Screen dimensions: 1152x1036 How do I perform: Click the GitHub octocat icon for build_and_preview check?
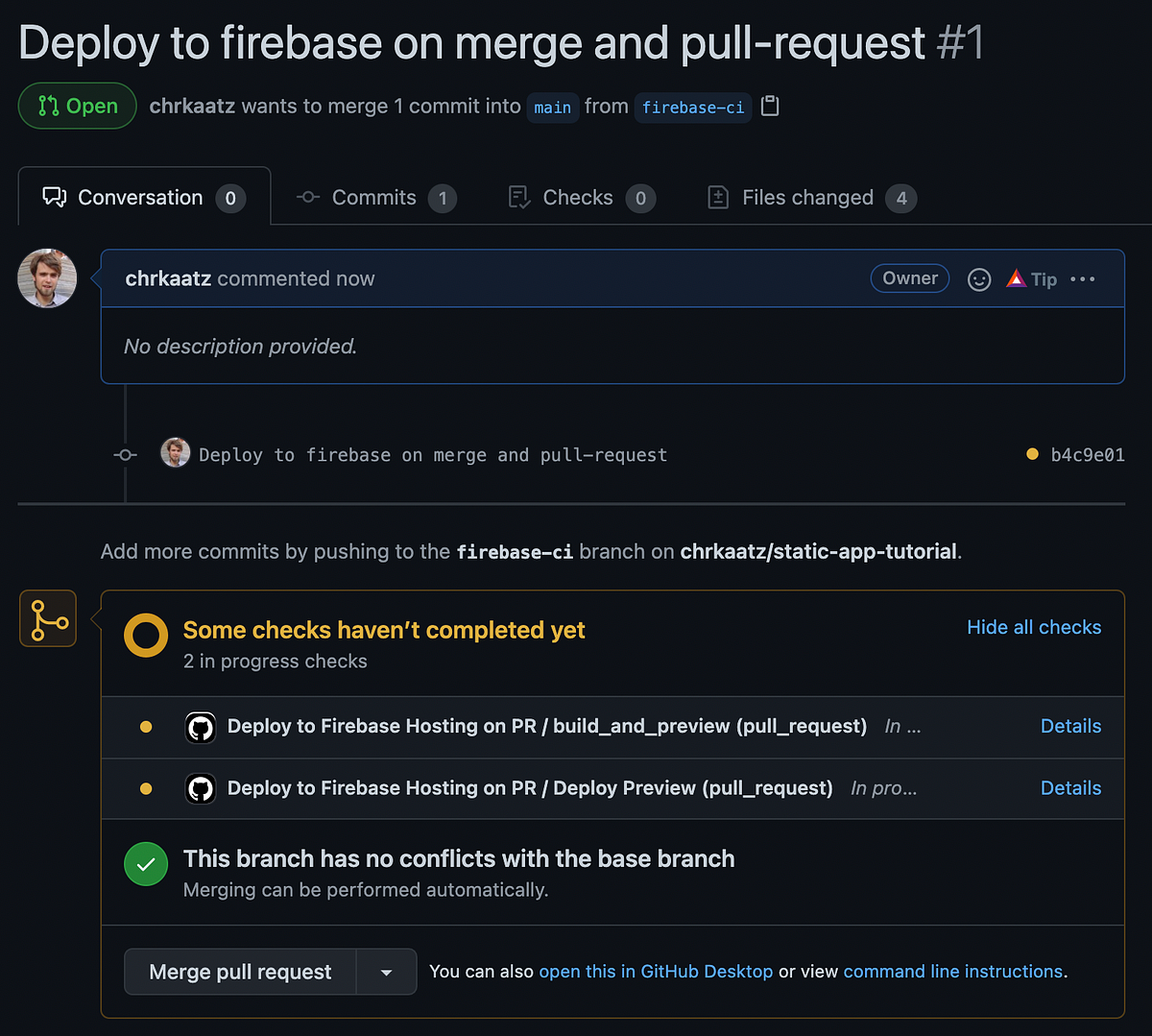coord(200,727)
